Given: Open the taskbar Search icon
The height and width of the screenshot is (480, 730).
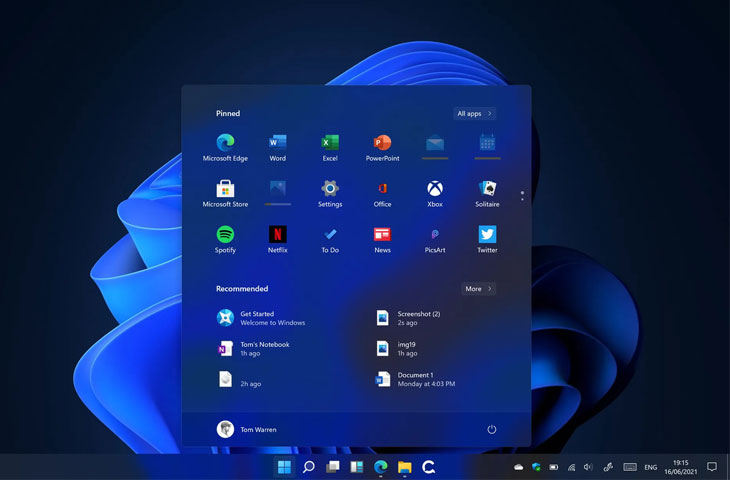Looking at the screenshot, I should tap(309, 467).
